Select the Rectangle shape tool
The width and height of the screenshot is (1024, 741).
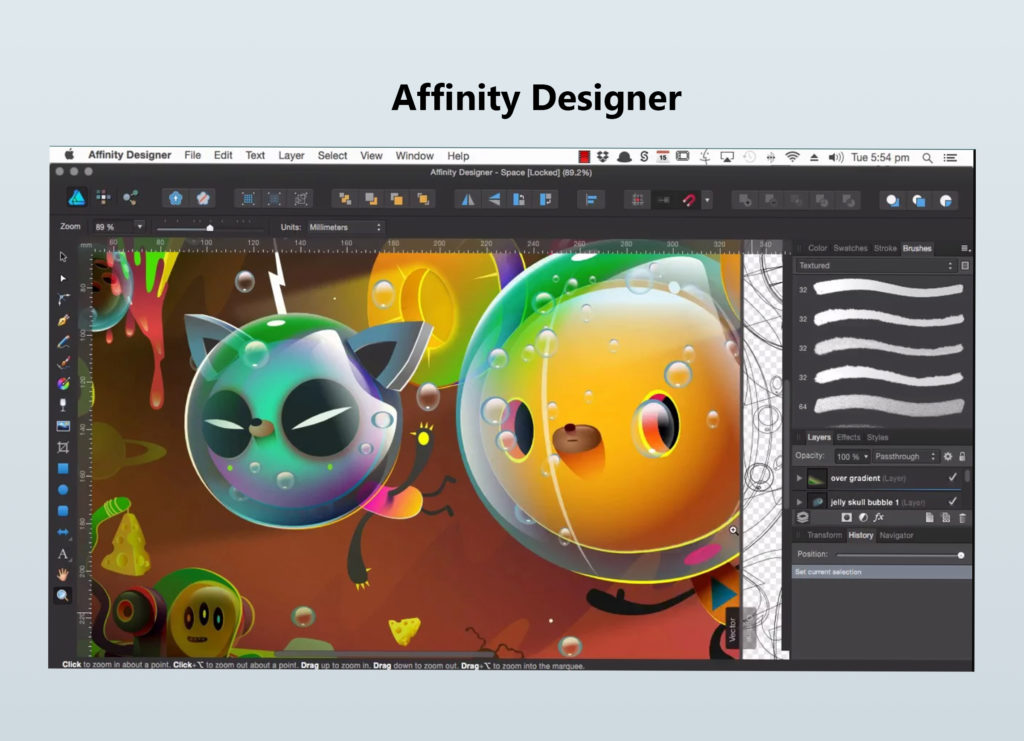pyautogui.click(x=63, y=468)
